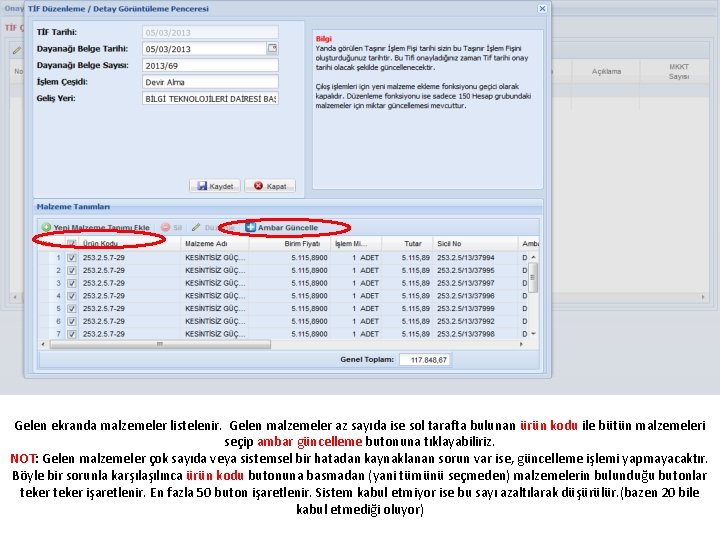Click the İşlem Çeşidi field
This screenshot has width=720, height=540.
pos(210,82)
